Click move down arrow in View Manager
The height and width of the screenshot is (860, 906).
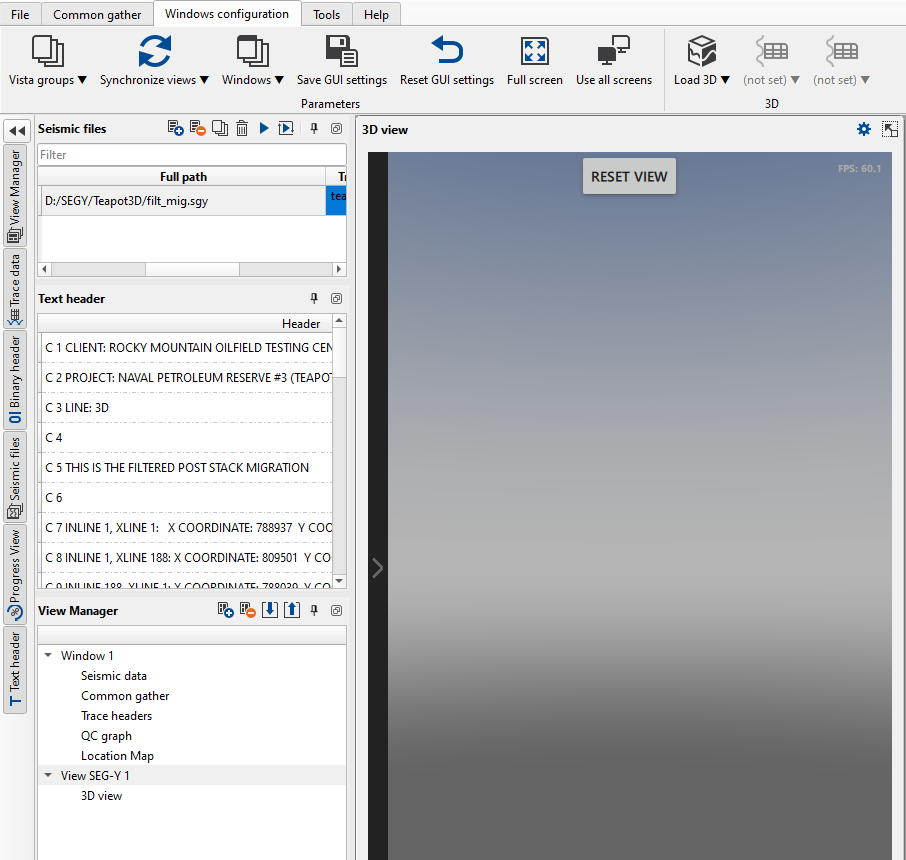click(269, 610)
